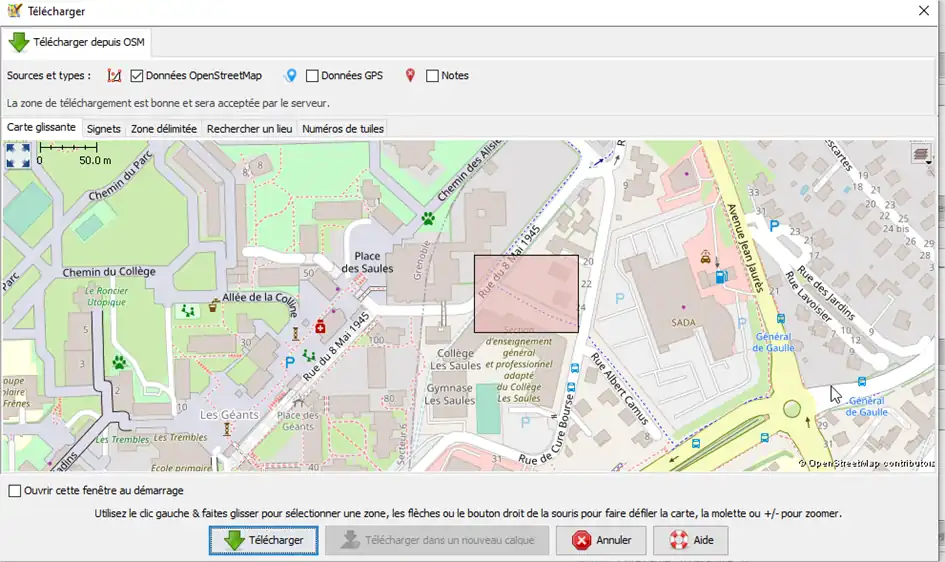Click the blue GPS data pin icon
945x562 pixels.
pos(291,76)
